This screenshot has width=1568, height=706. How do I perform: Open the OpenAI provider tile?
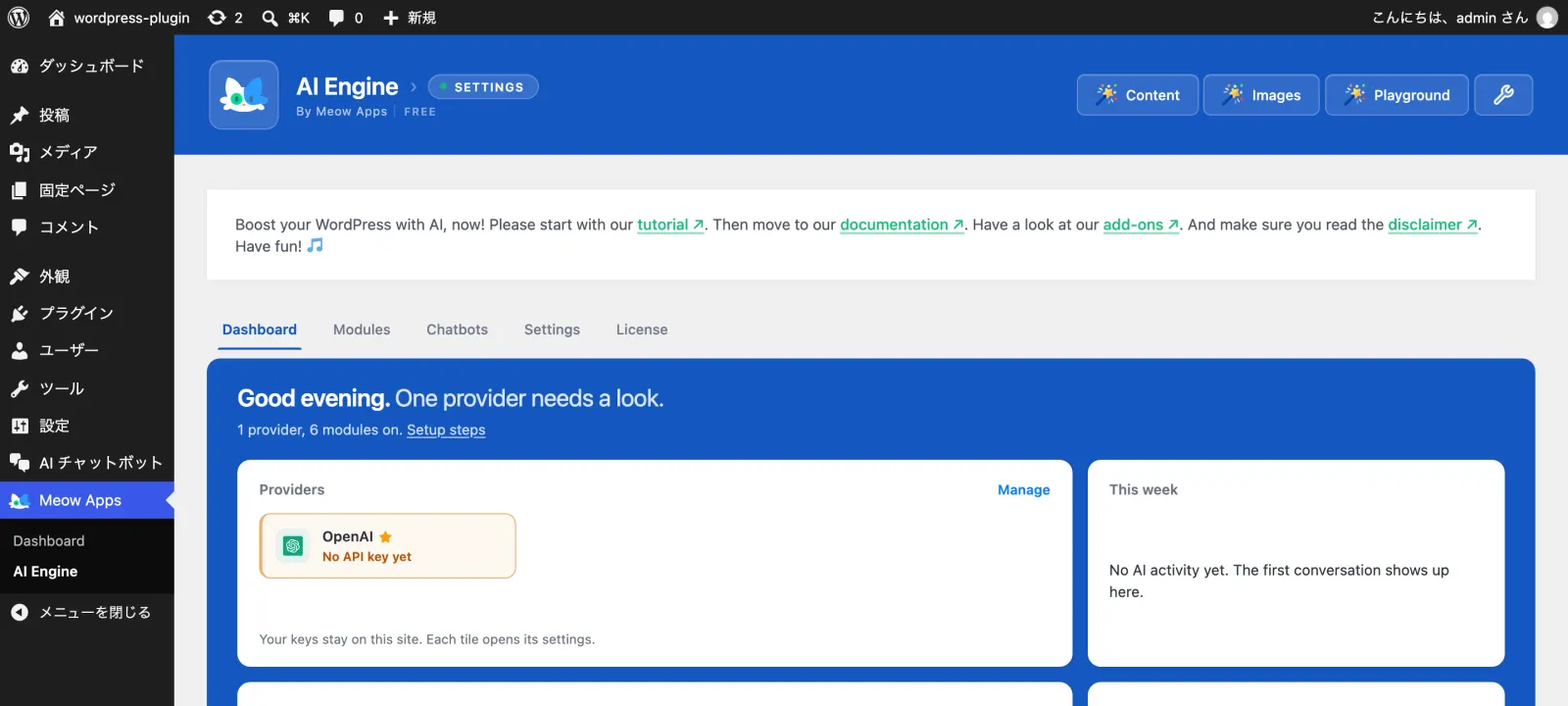pos(388,546)
